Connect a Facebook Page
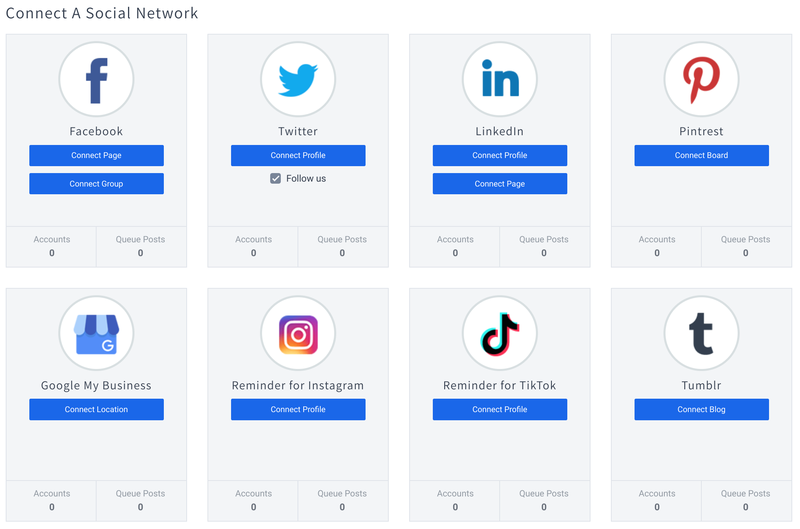 (96, 156)
